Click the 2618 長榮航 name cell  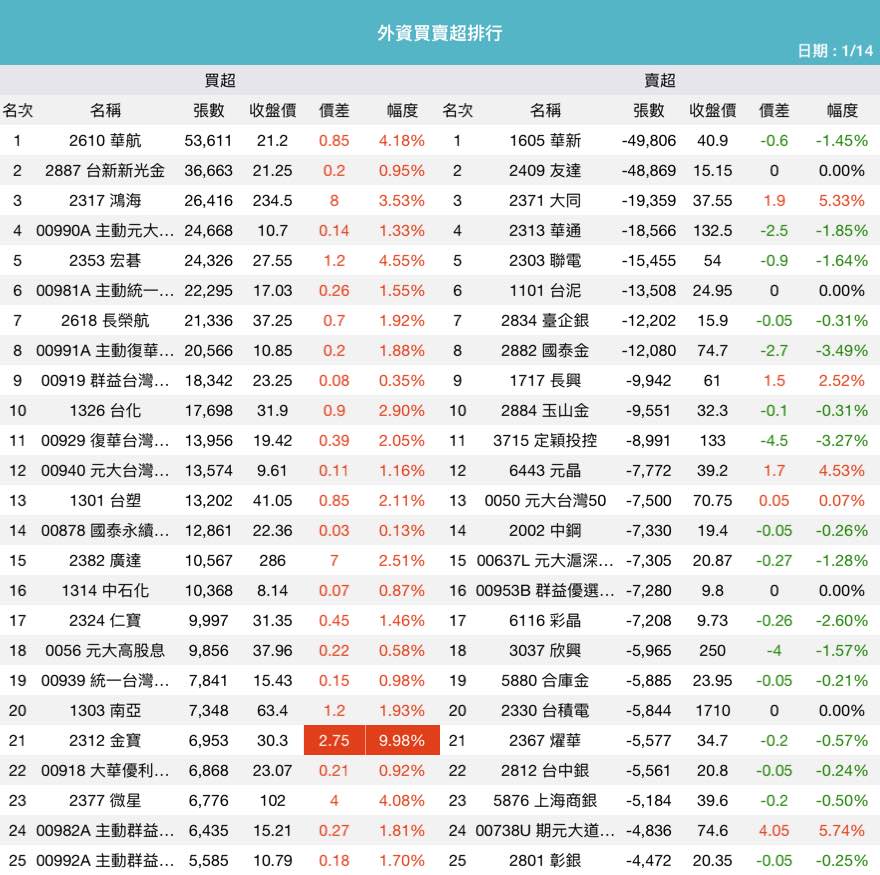click(x=105, y=320)
